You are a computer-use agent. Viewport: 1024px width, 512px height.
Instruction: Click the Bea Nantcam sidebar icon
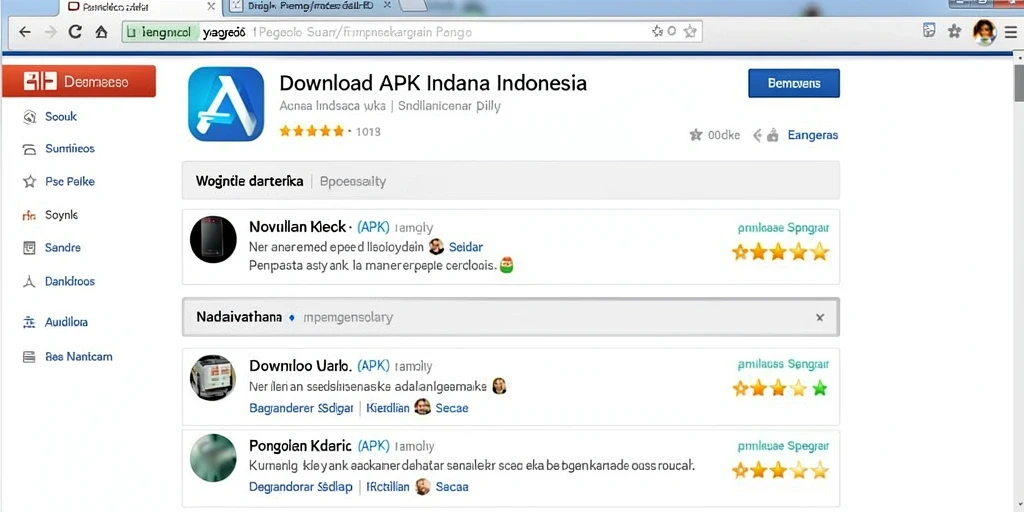click(x=29, y=357)
